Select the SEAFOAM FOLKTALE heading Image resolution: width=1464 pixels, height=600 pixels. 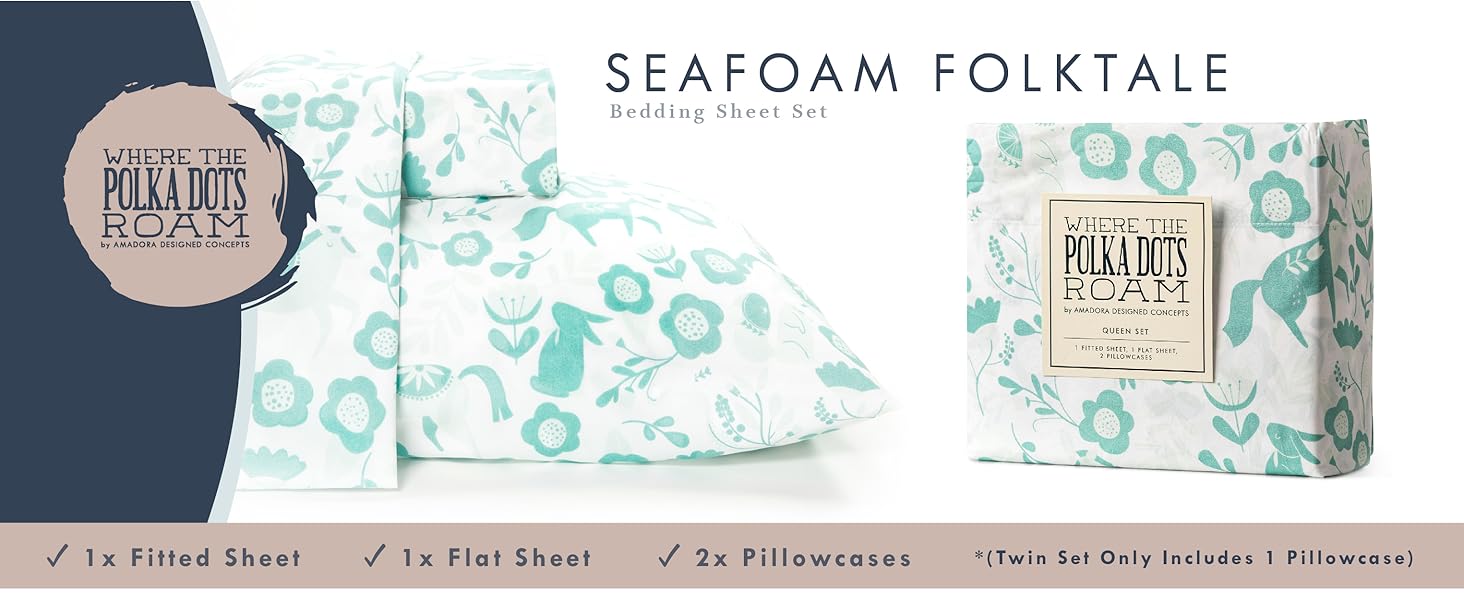(x=917, y=73)
